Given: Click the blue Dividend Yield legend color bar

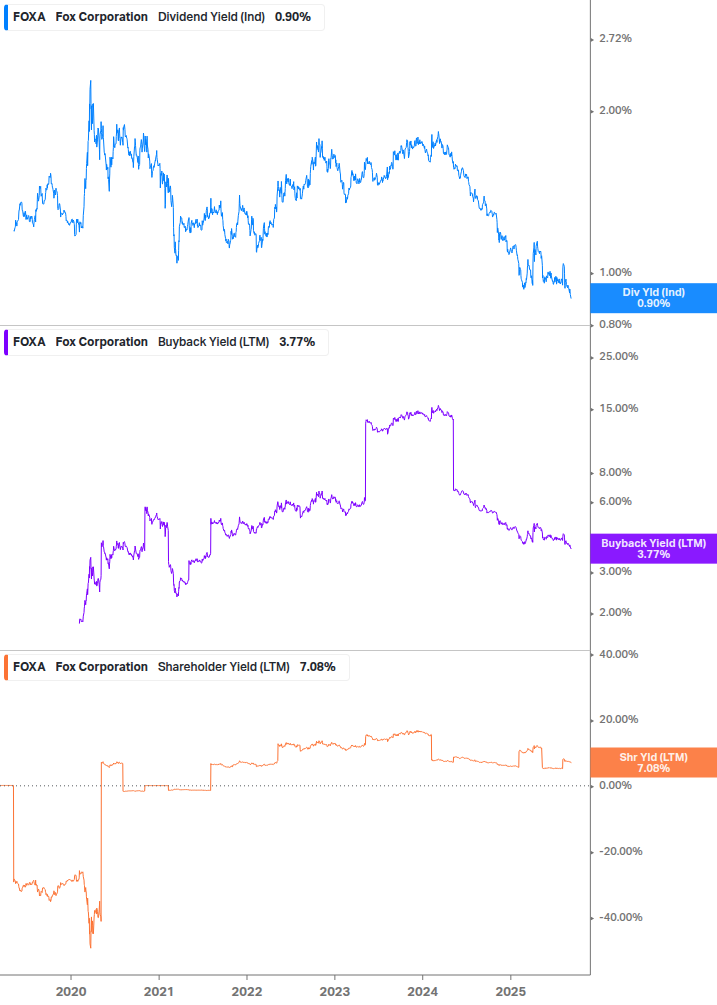Looking at the screenshot, I should point(6,17).
